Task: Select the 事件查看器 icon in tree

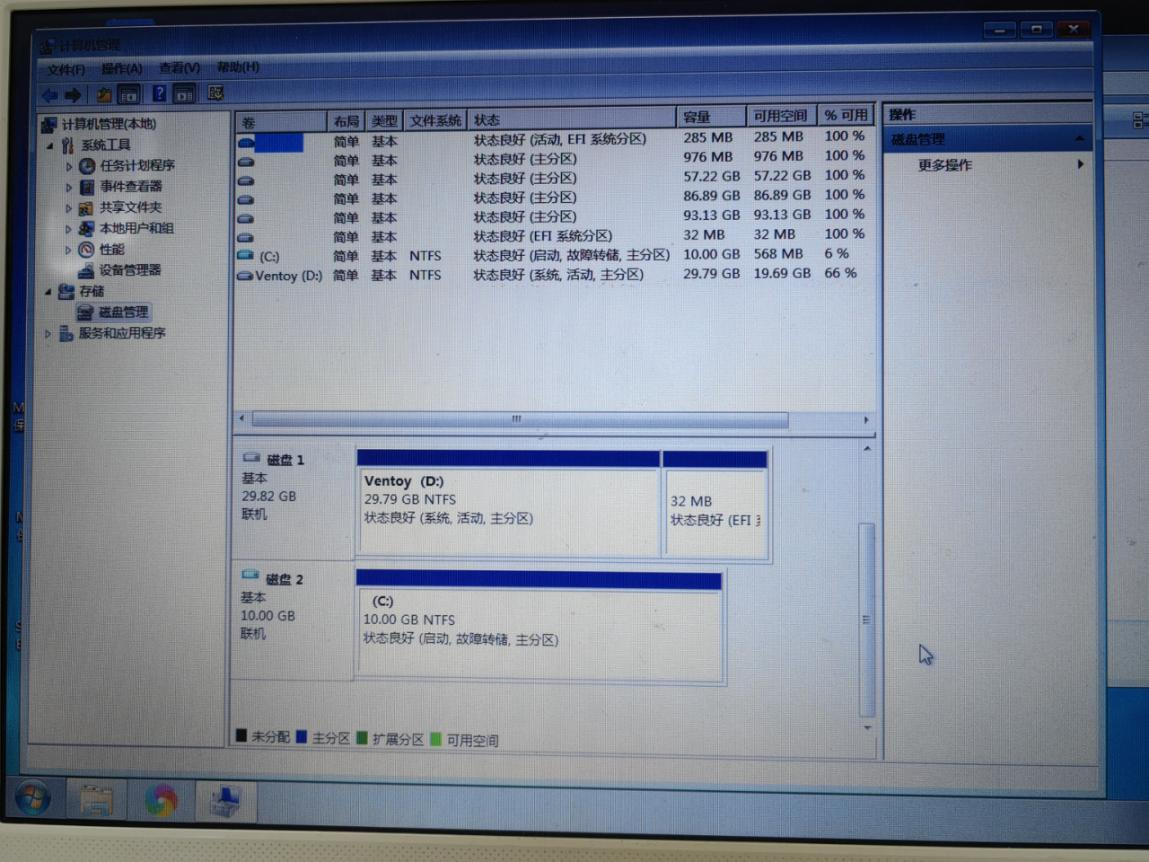Action: (x=87, y=187)
